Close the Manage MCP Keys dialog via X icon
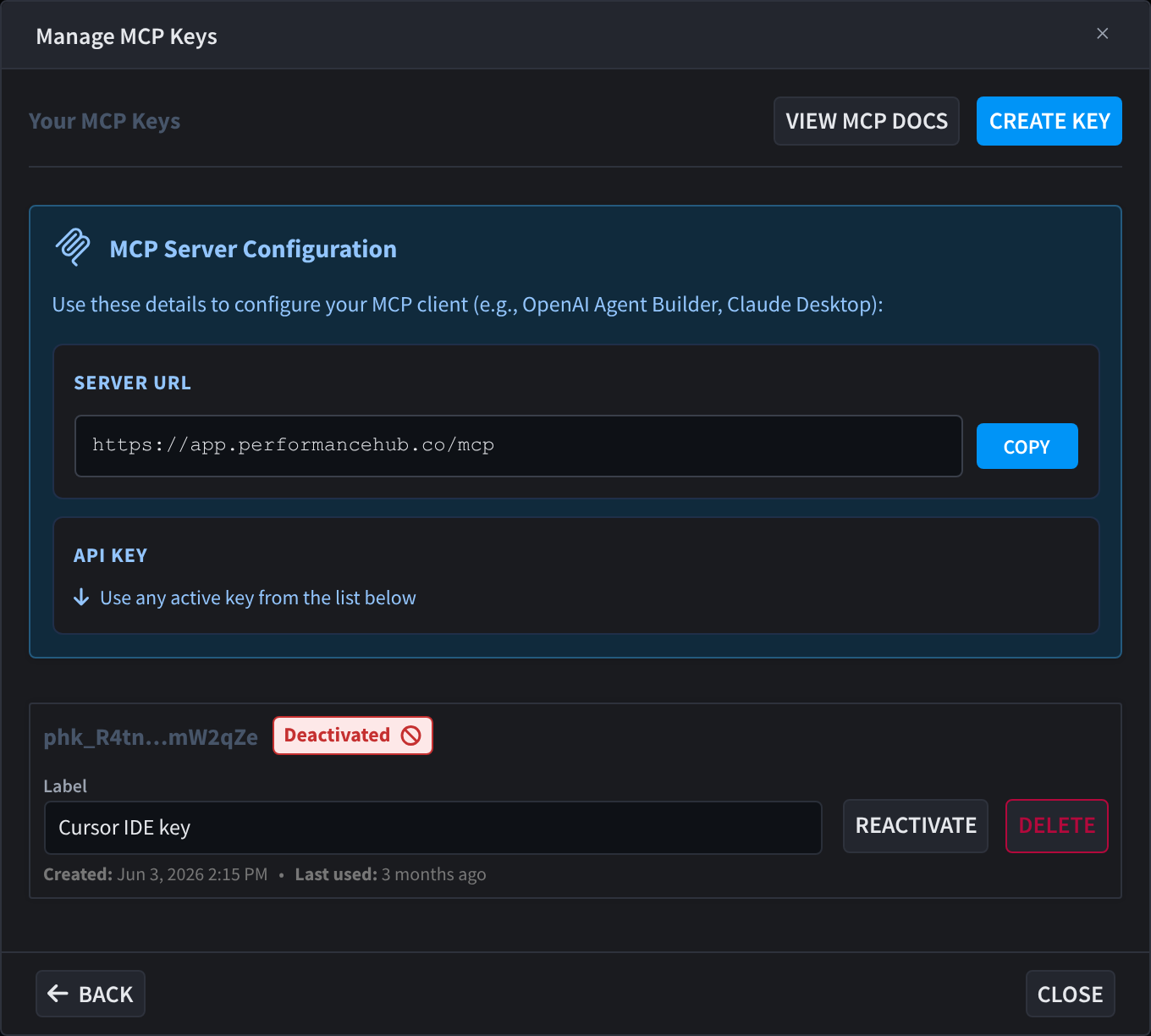The height and width of the screenshot is (1036, 1151). pos(1102,34)
